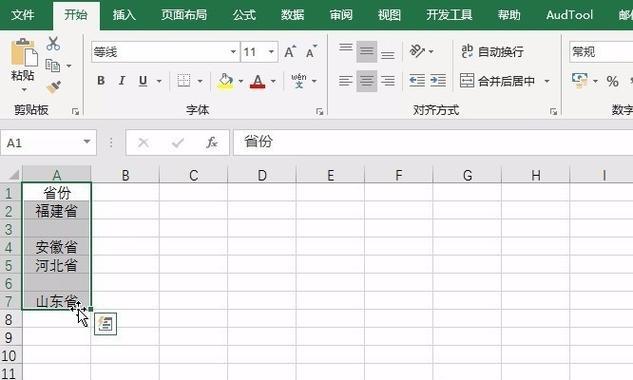
Task: Select column D header
Action: (262, 175)
